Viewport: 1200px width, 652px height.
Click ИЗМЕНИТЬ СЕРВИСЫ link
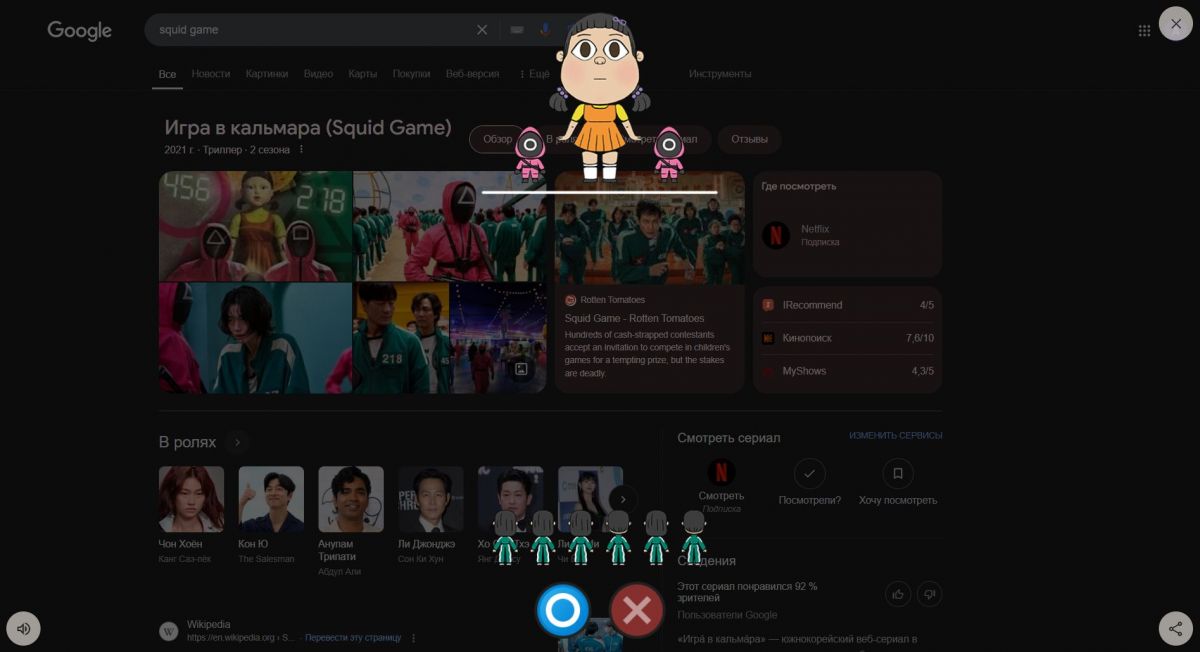point(896,436)
